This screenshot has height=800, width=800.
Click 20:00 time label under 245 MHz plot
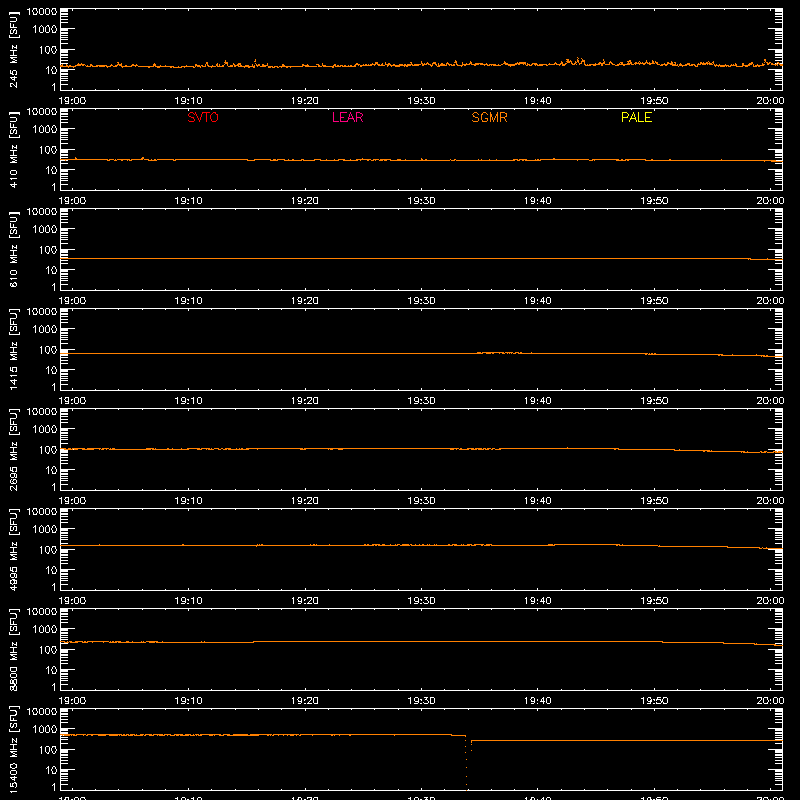tap(770, 101)
